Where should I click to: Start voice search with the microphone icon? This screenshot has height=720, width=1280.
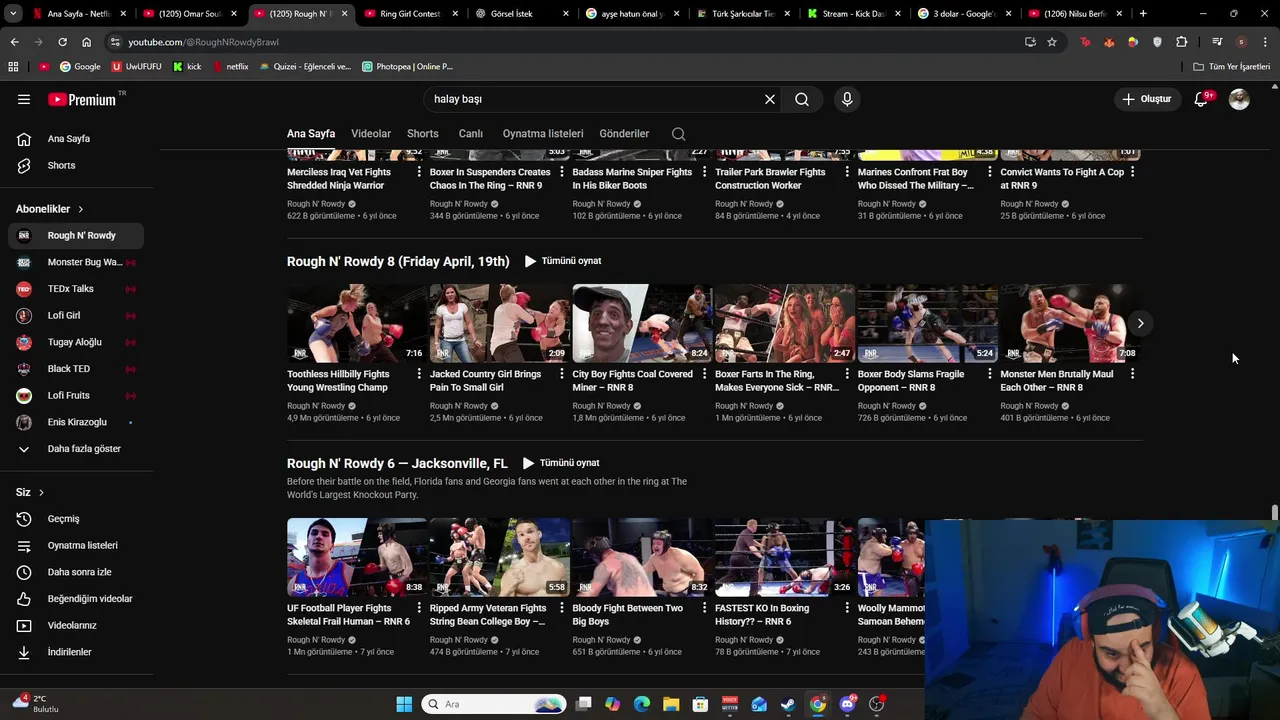(847, 99)
